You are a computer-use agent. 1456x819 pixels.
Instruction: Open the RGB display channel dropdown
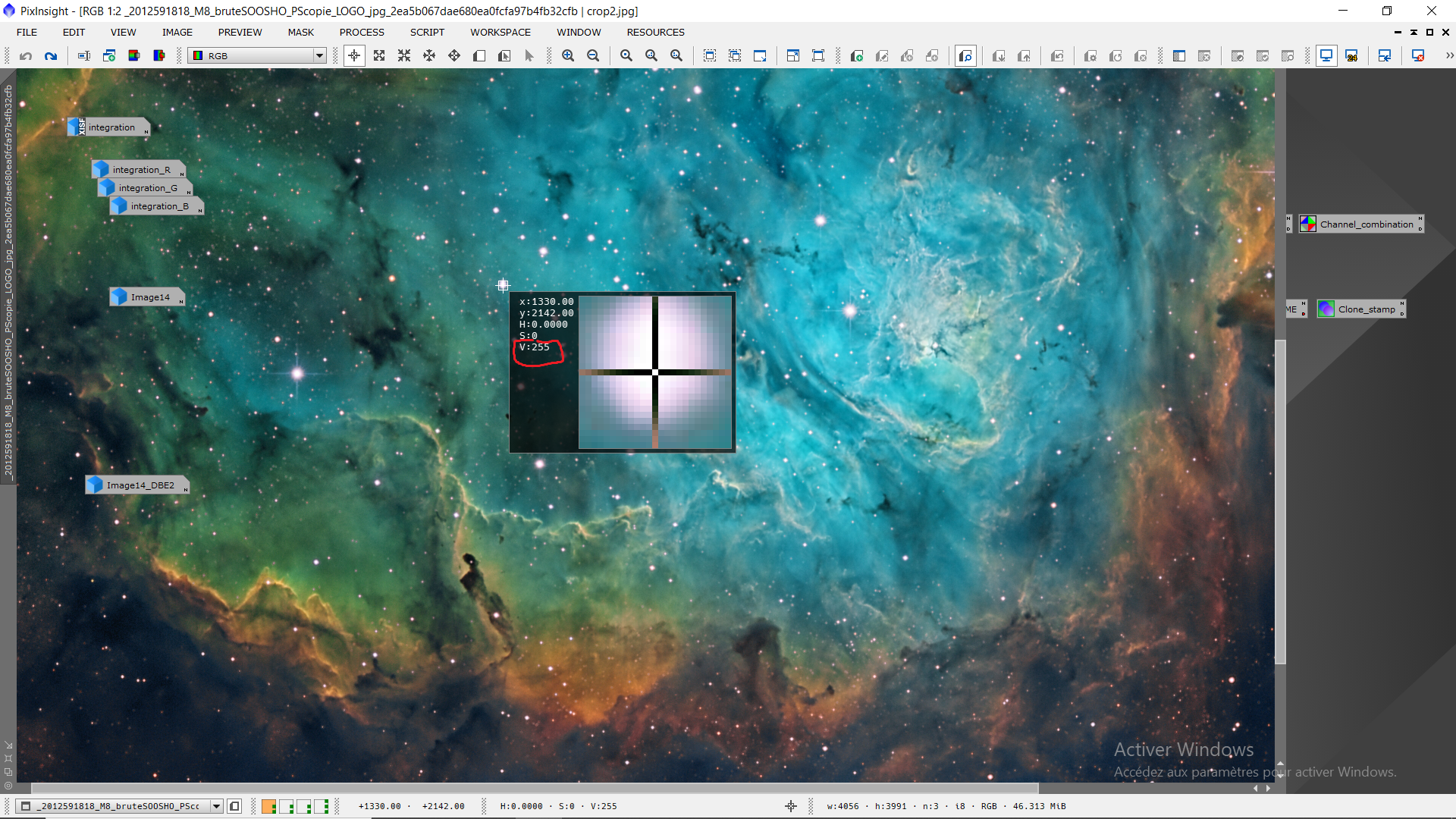[x=319, y=55]
